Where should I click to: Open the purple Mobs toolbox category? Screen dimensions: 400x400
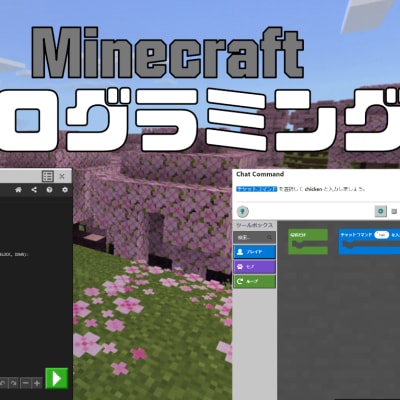tap(254, 267)
